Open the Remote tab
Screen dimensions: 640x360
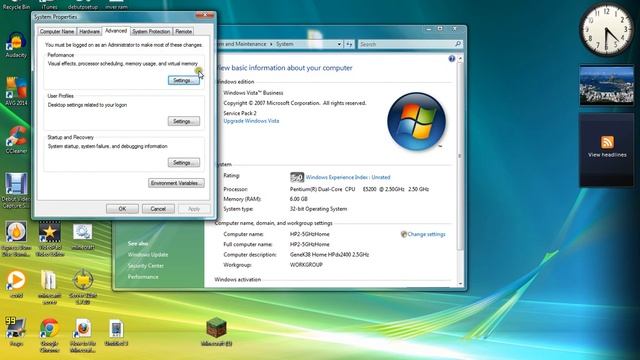[183, 31]
